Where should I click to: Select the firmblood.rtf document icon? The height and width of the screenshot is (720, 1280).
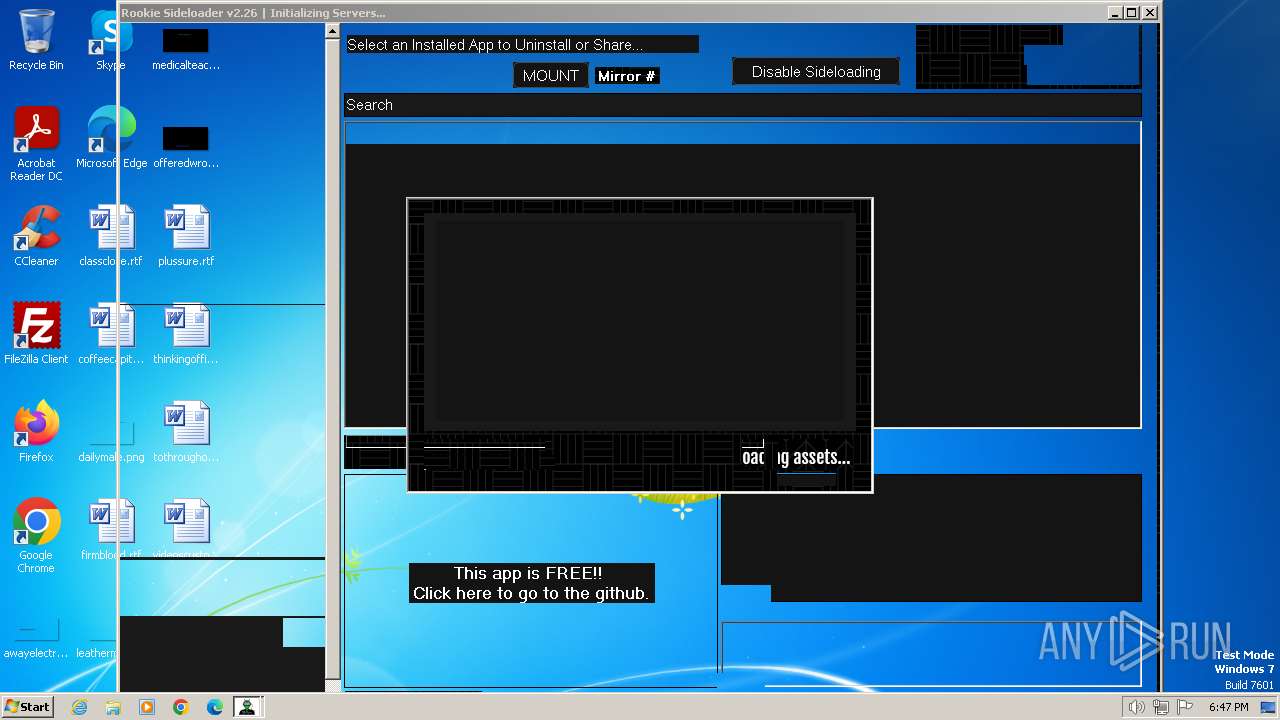[111, 530]
